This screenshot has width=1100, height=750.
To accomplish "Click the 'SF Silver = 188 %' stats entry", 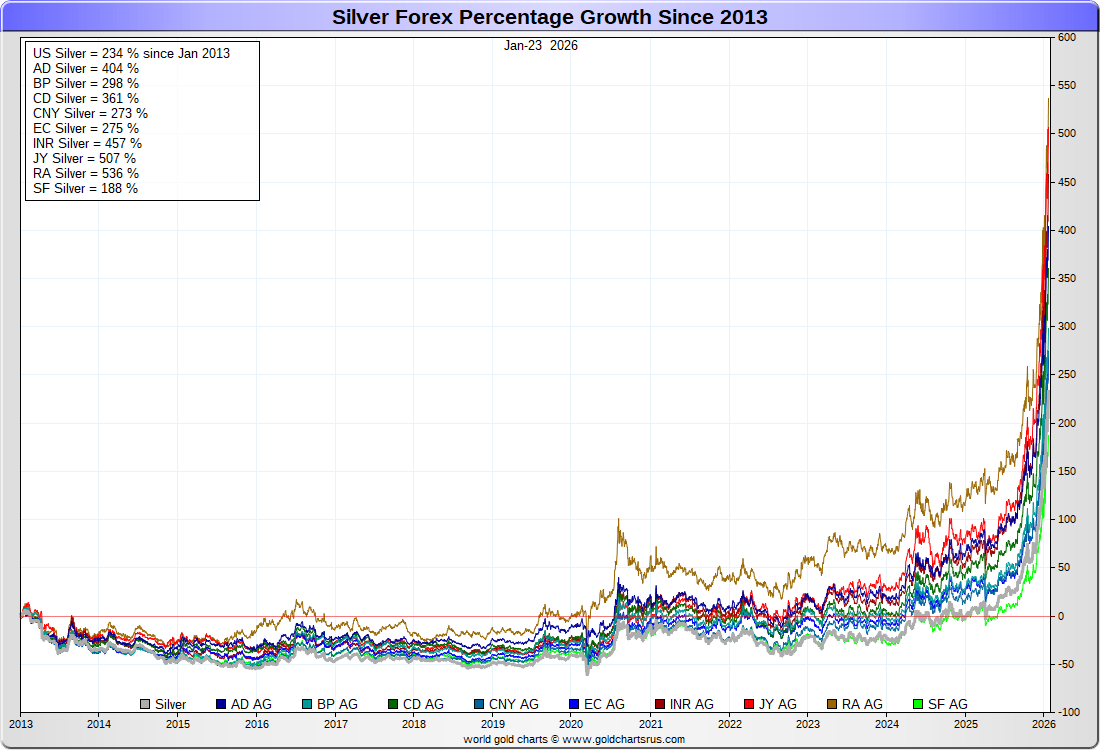I will [x=85, y=188].
